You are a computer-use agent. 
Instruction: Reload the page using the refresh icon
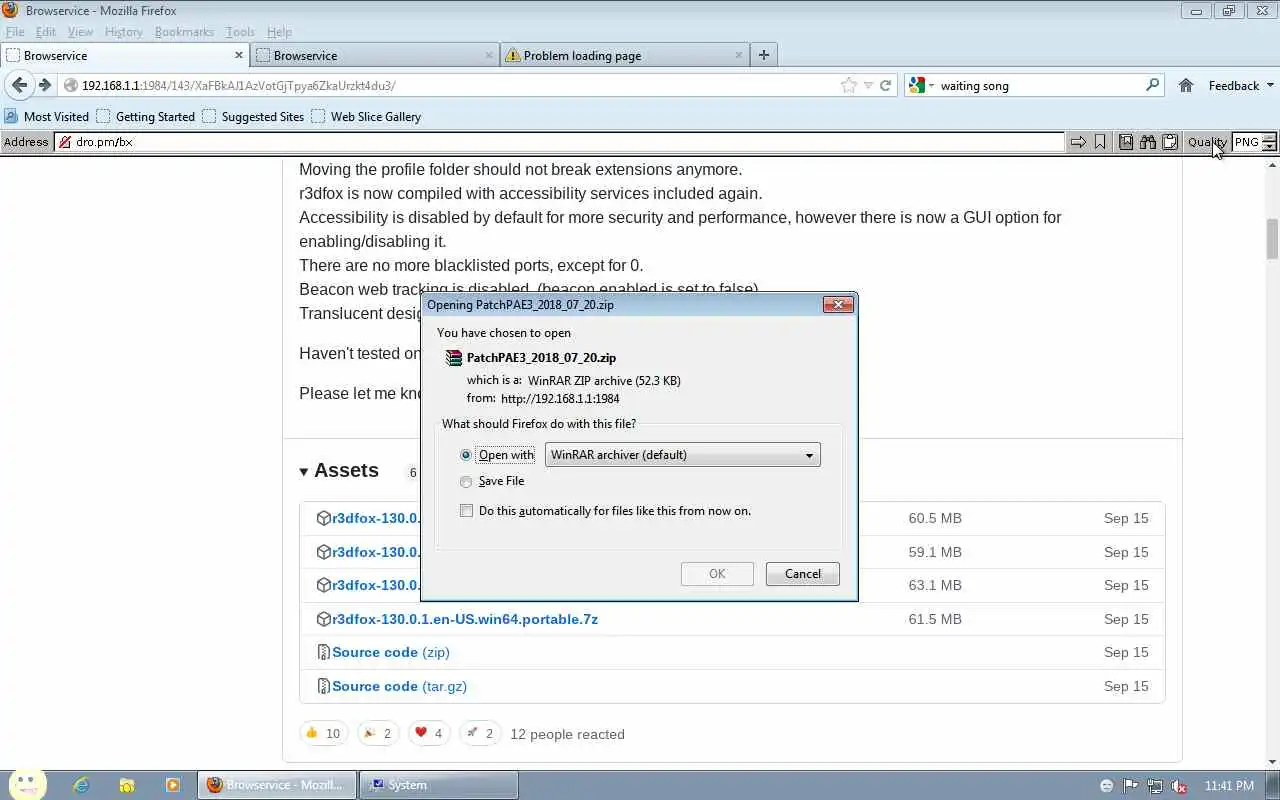click(885, 86)
